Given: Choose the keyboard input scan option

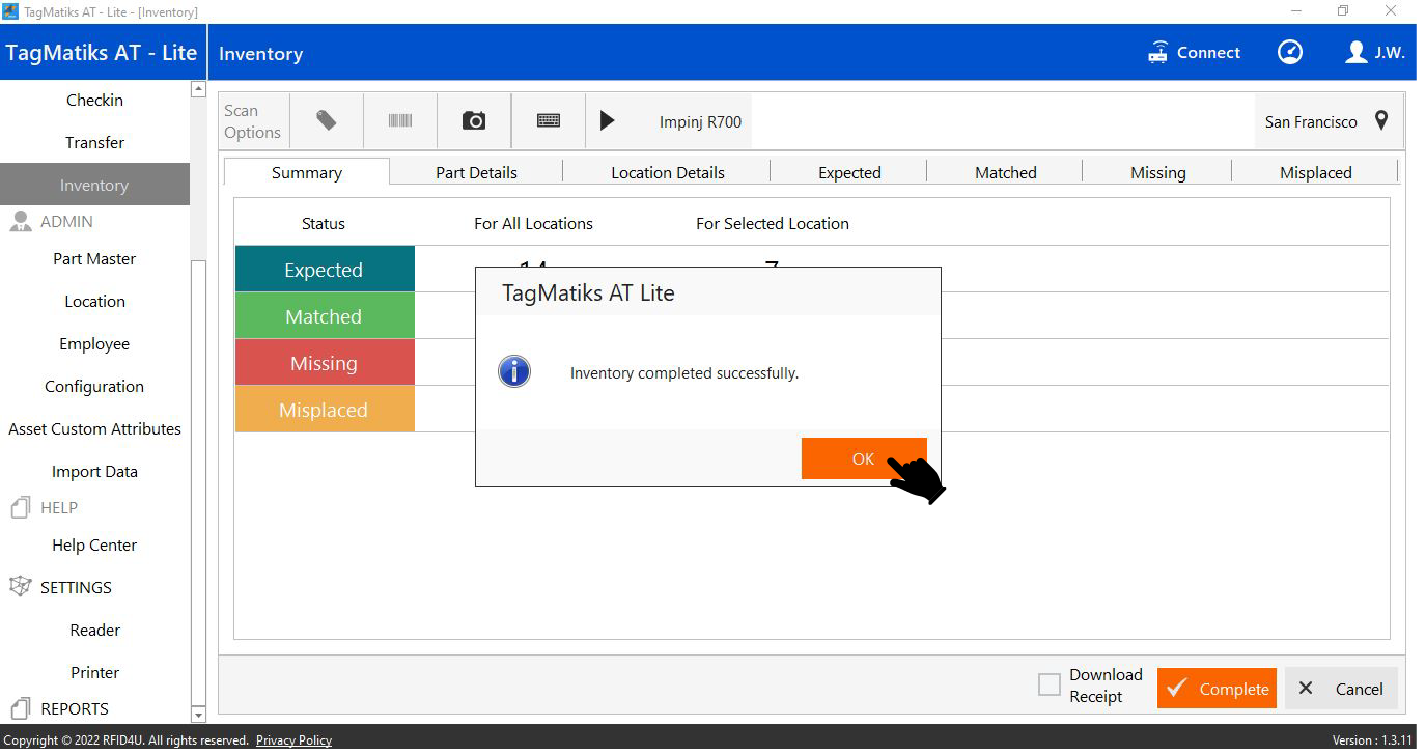Looking at the screenshot, I should (548, 121).
